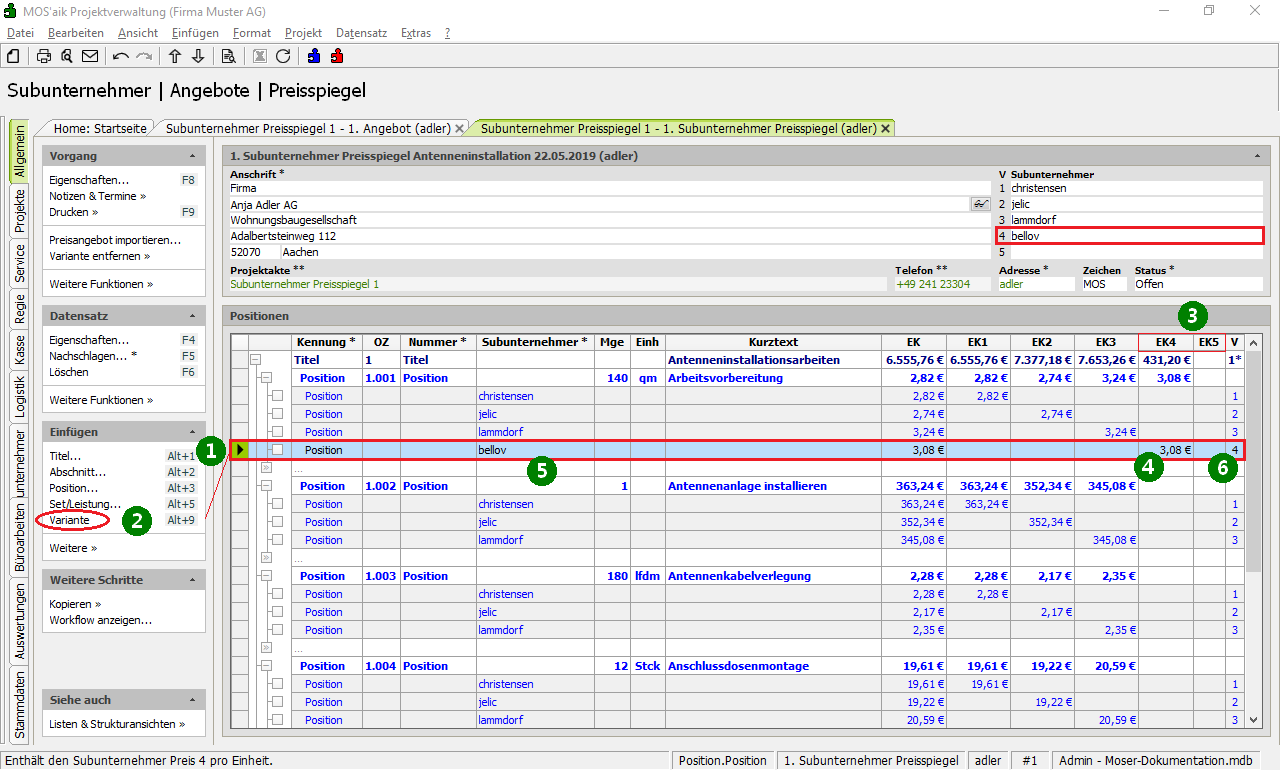The width and height of the screenshot is (1280, 770).
Task: Tick the checkbox in the christensen row under 1.001
Action: [278, 396]
